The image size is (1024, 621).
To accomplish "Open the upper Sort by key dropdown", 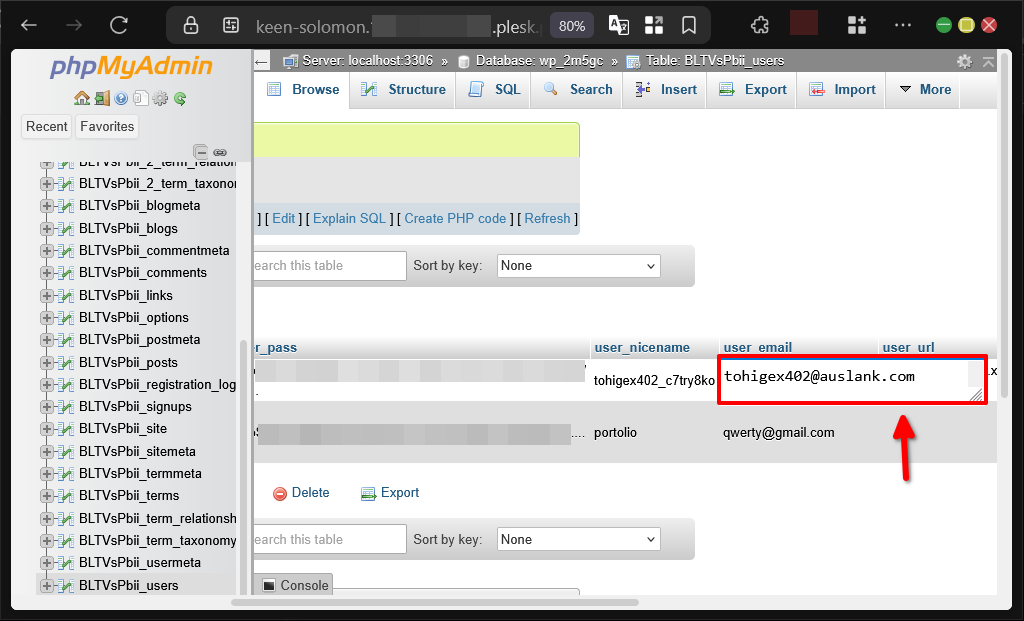I will click(x=578, y=266).
